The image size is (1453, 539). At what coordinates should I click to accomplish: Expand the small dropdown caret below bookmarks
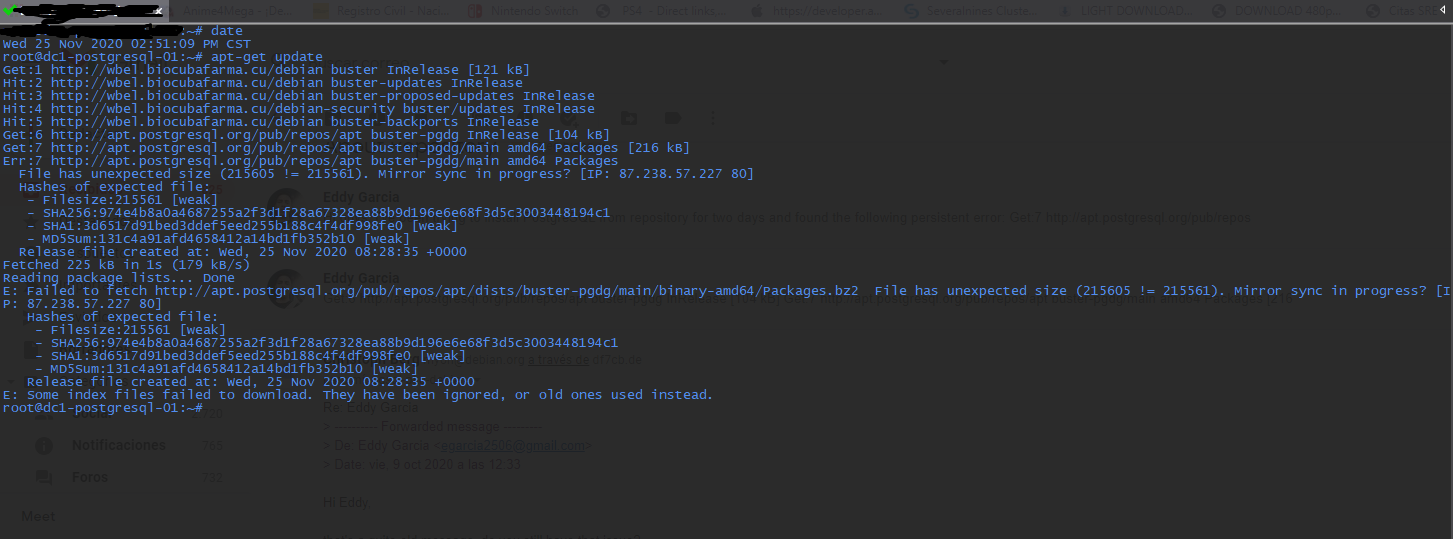[944, 61]
